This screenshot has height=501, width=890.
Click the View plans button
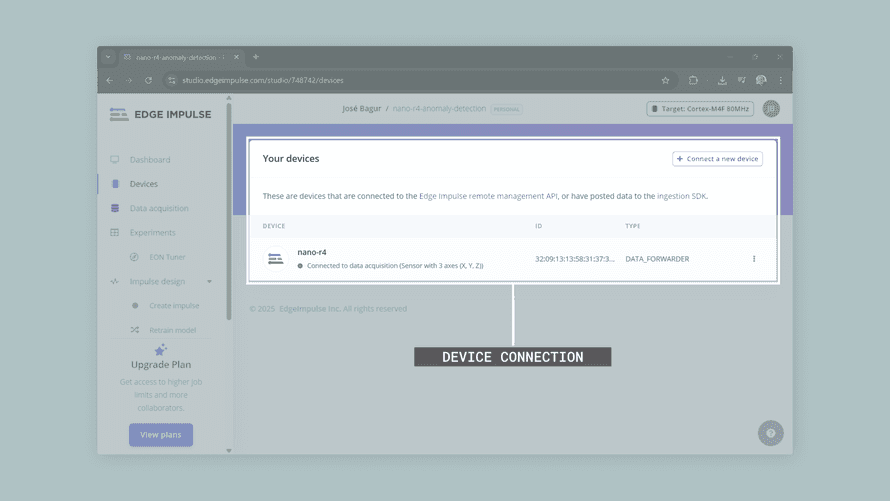pos(161,435)
